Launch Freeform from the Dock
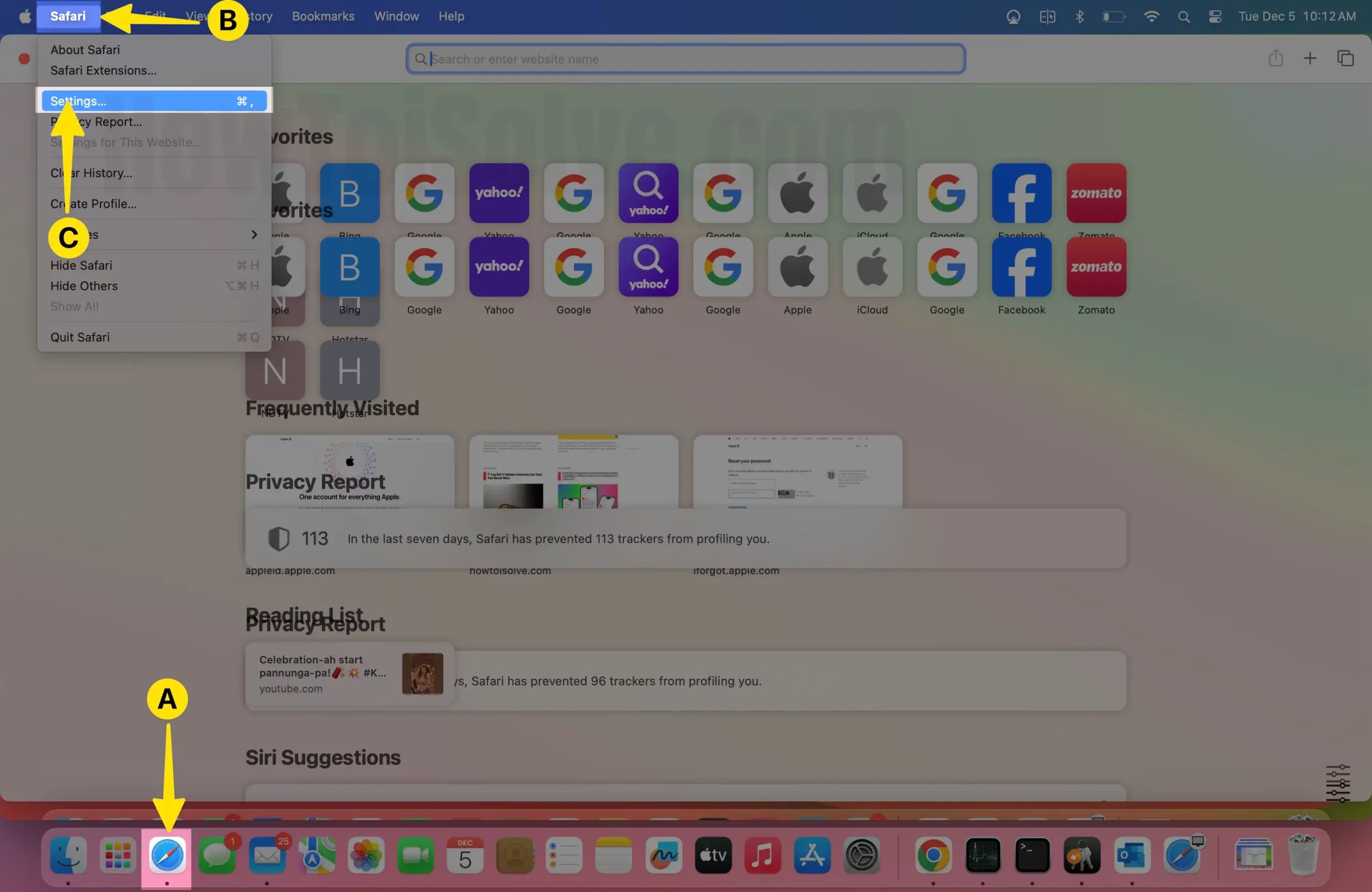 click(x=663, y=855)
